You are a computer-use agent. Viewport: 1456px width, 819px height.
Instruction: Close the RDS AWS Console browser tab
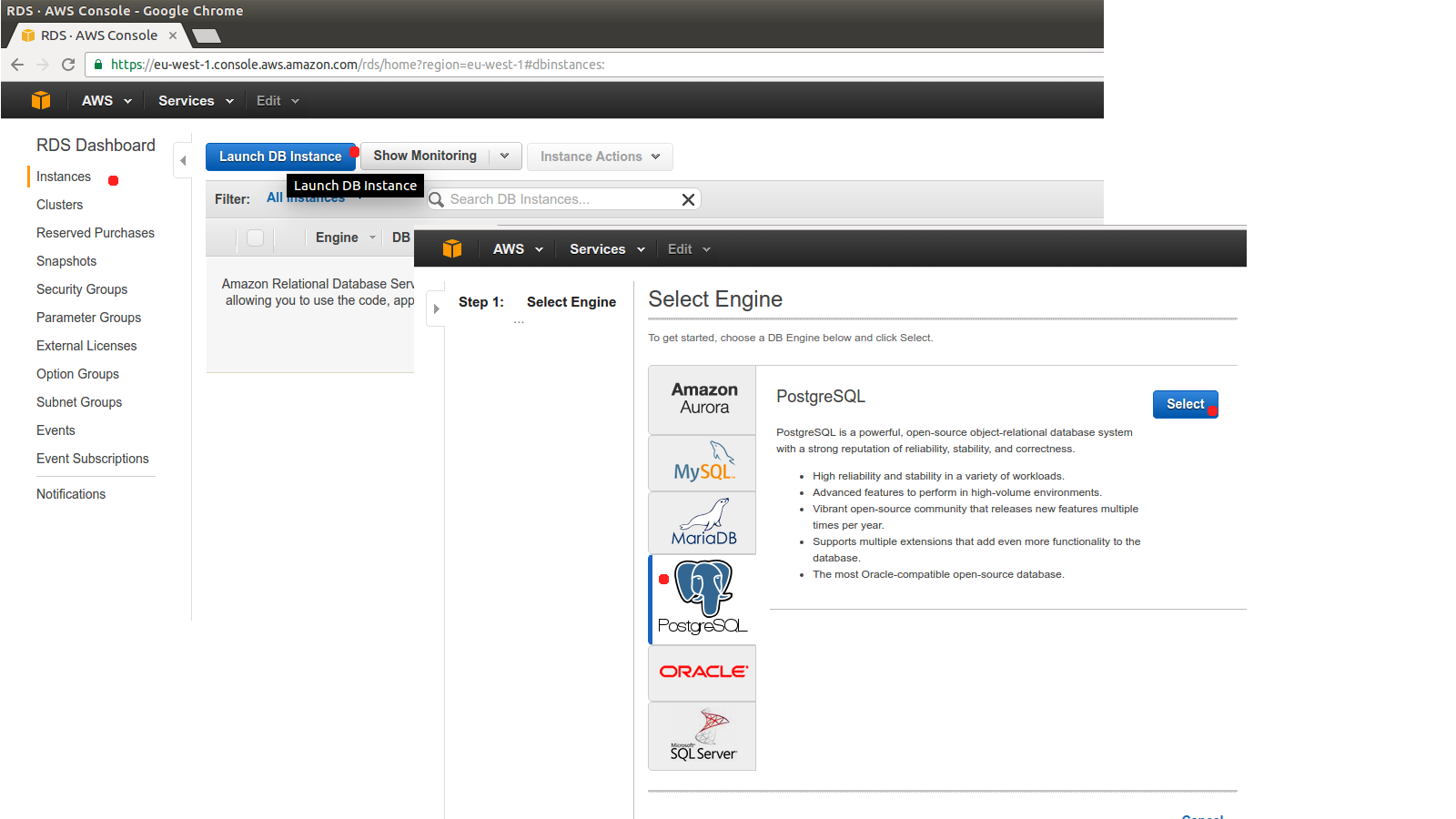point(173,35)
